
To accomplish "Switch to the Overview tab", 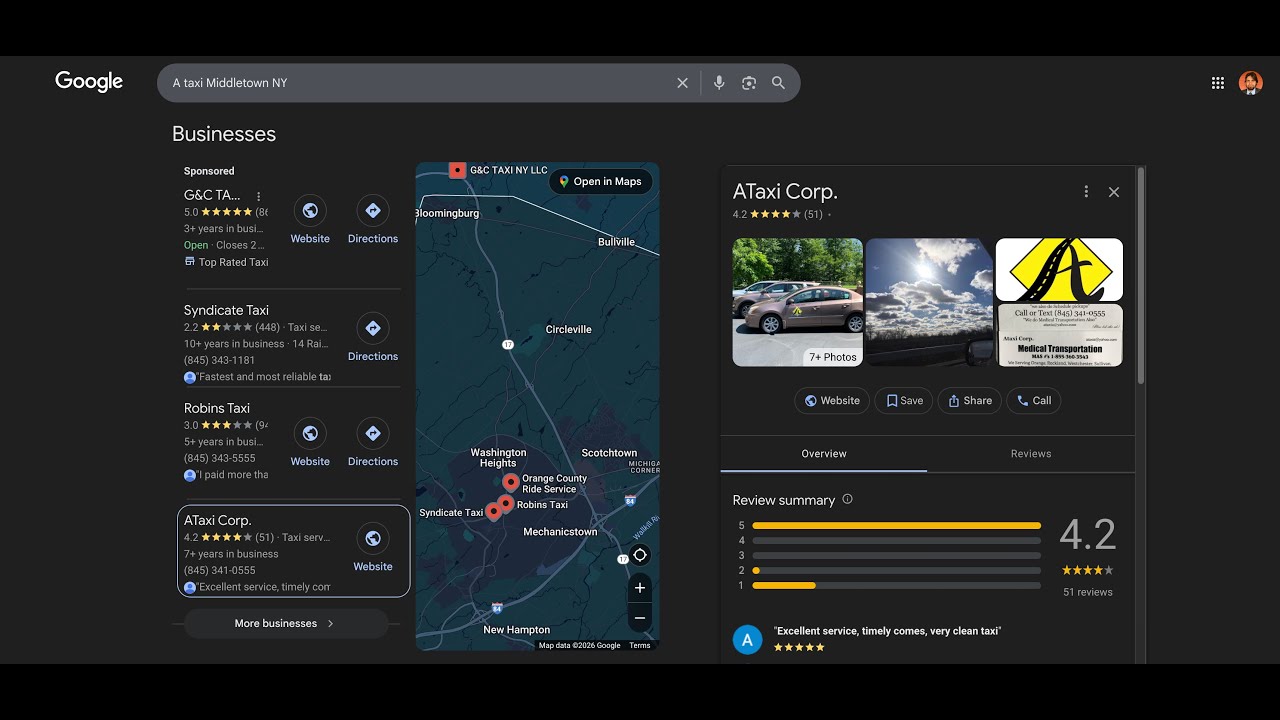I will [x=824, y=454].
